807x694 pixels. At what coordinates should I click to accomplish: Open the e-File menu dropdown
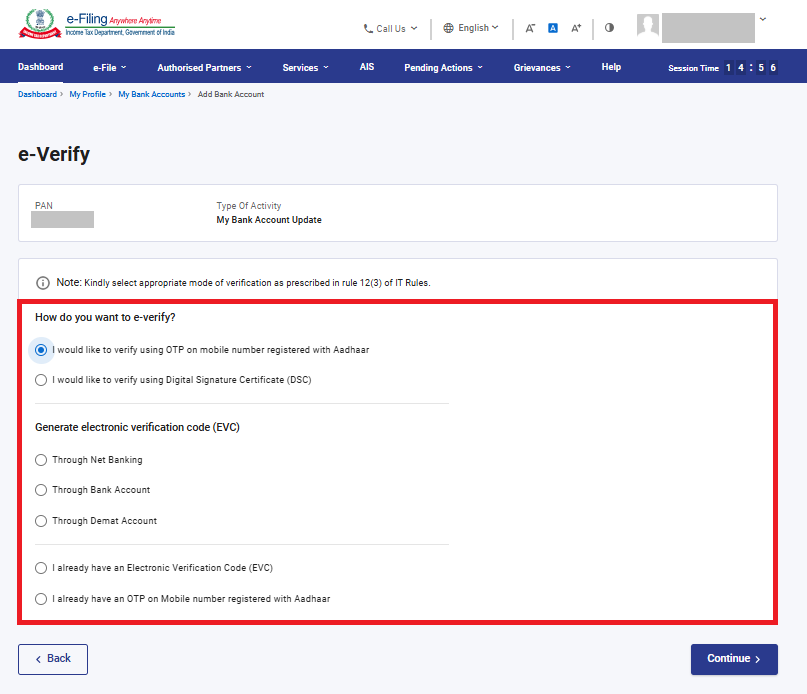point(109,68)
